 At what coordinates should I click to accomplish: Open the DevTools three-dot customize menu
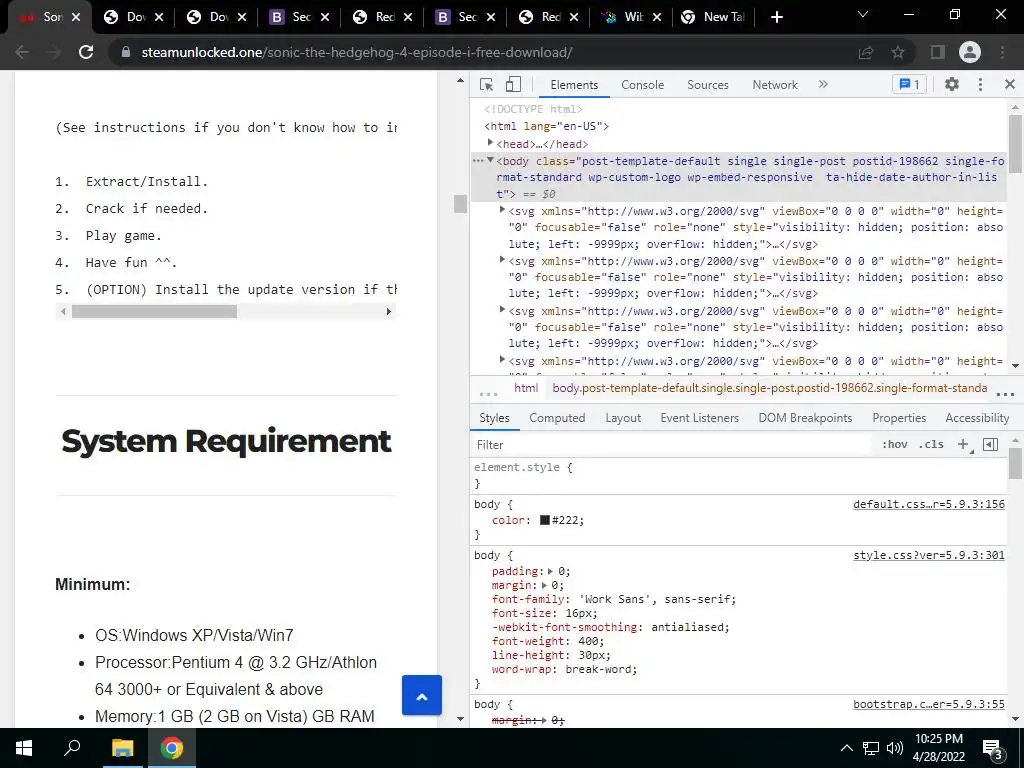click(980, 84)
